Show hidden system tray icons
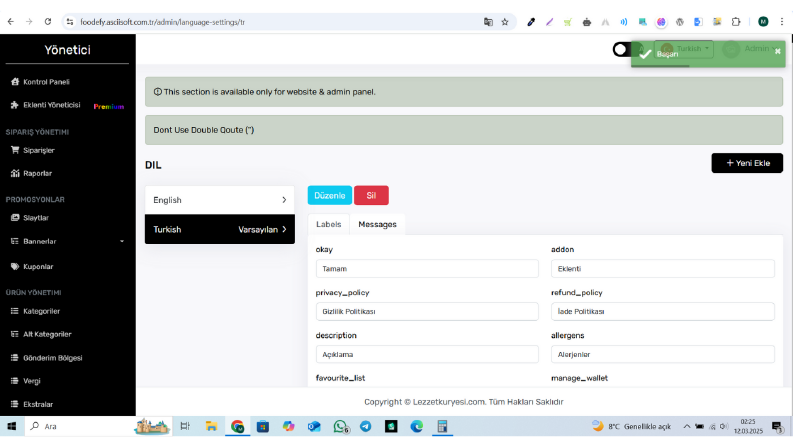 pyautogui.click(x=686, y=426)
